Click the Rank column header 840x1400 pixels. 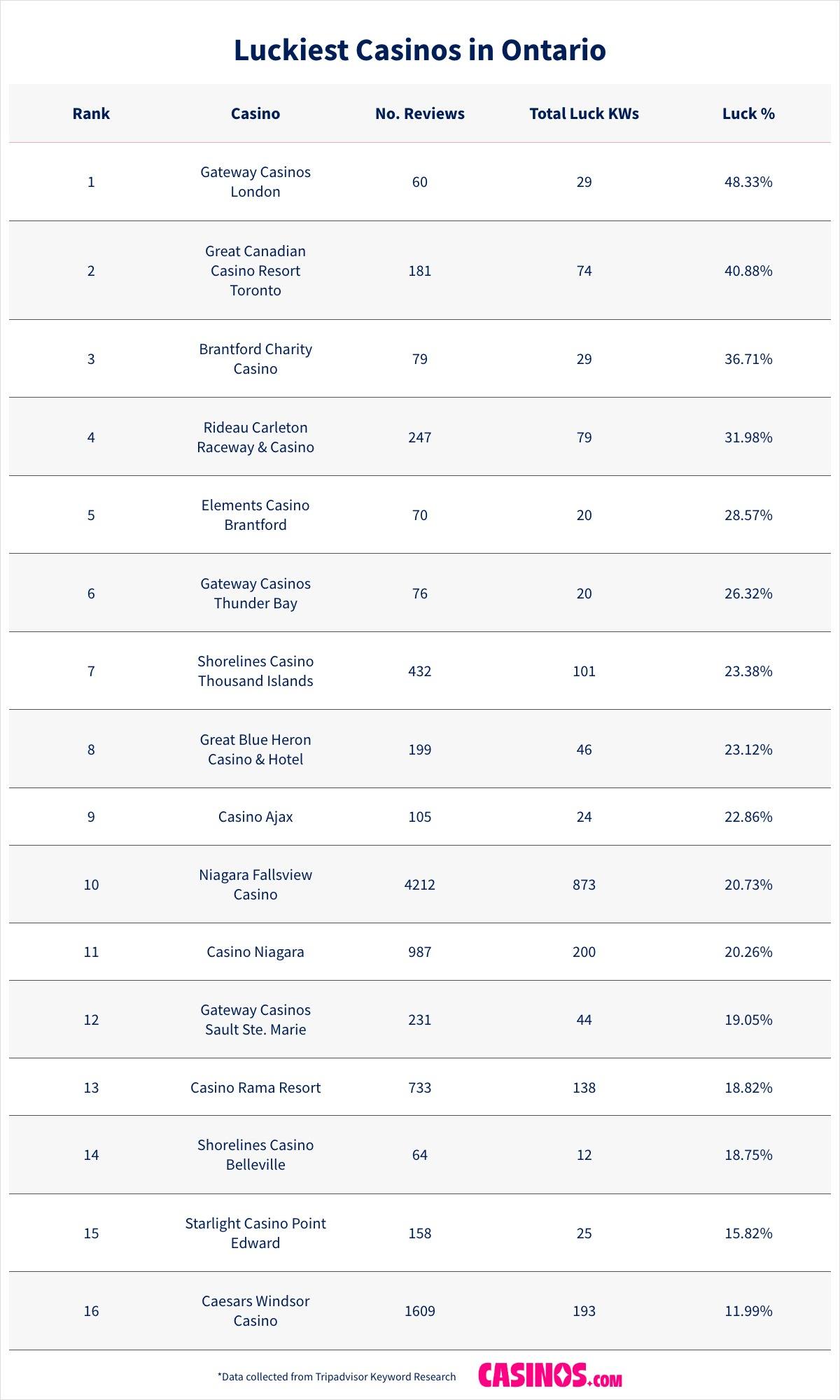point(91,113)
